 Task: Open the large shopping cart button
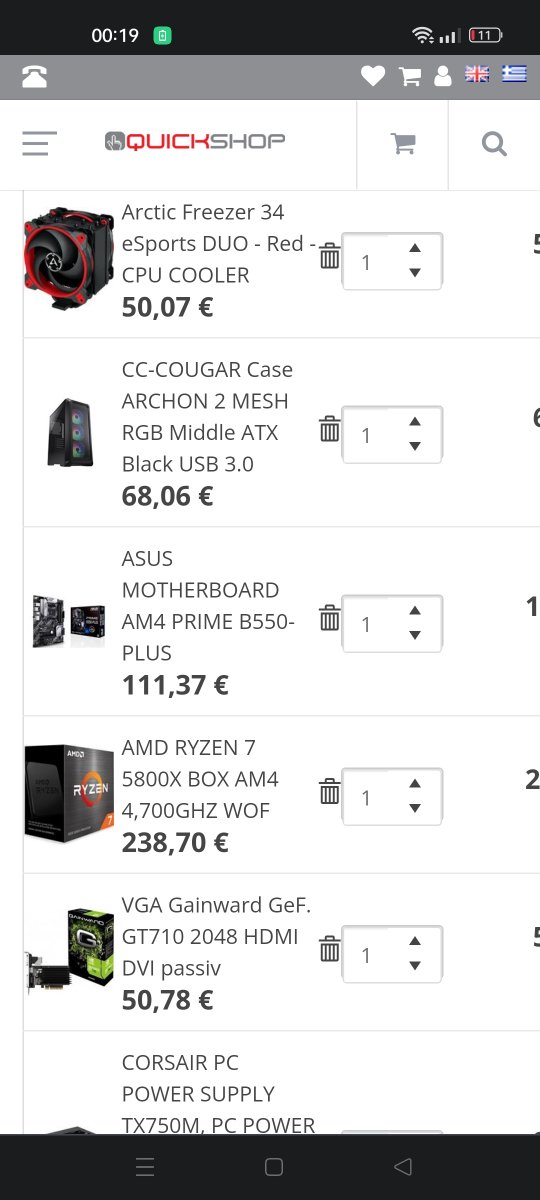click(x=403, y=144)
